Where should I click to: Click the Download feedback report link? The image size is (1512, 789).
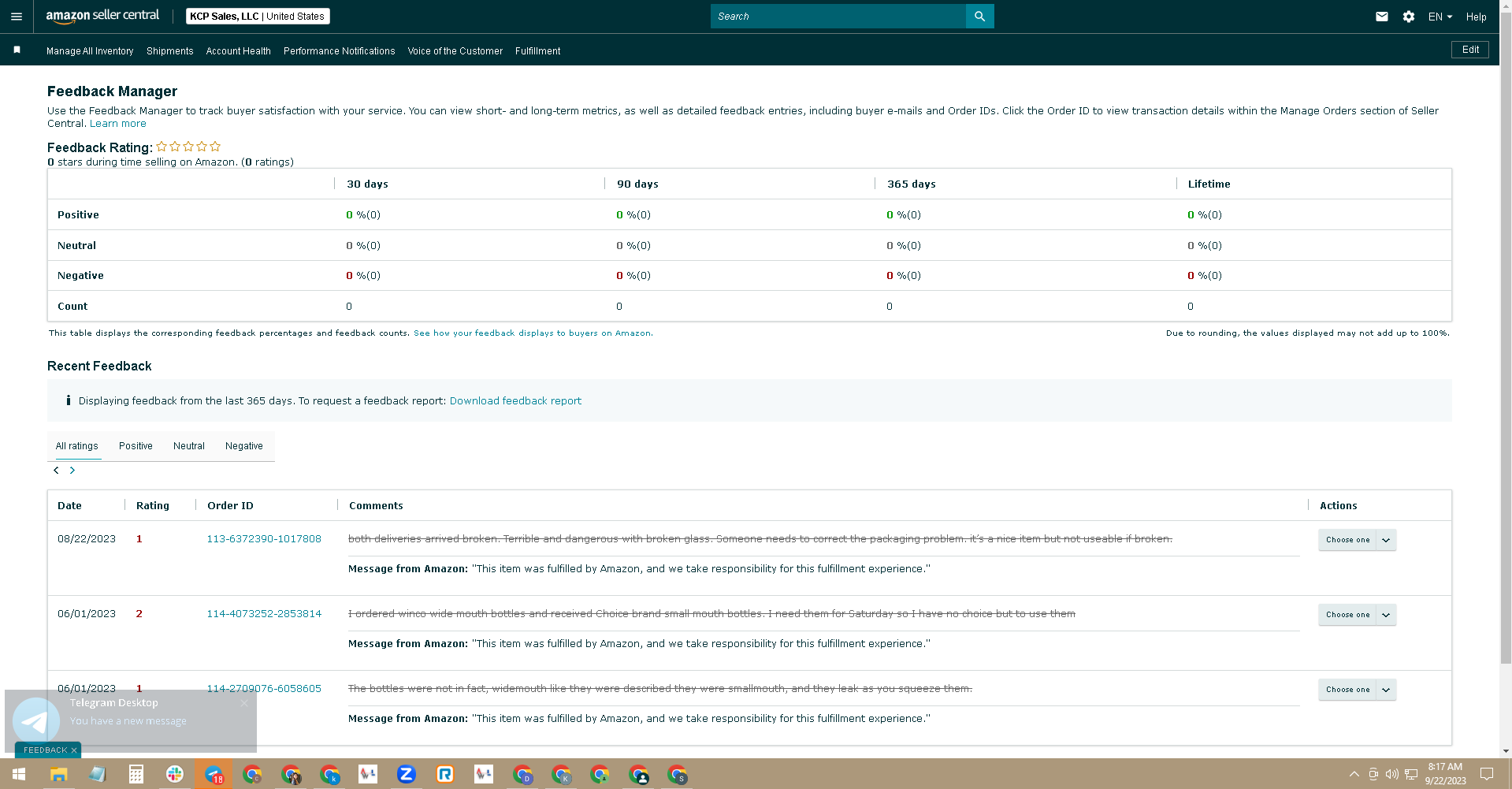point(515,400)
